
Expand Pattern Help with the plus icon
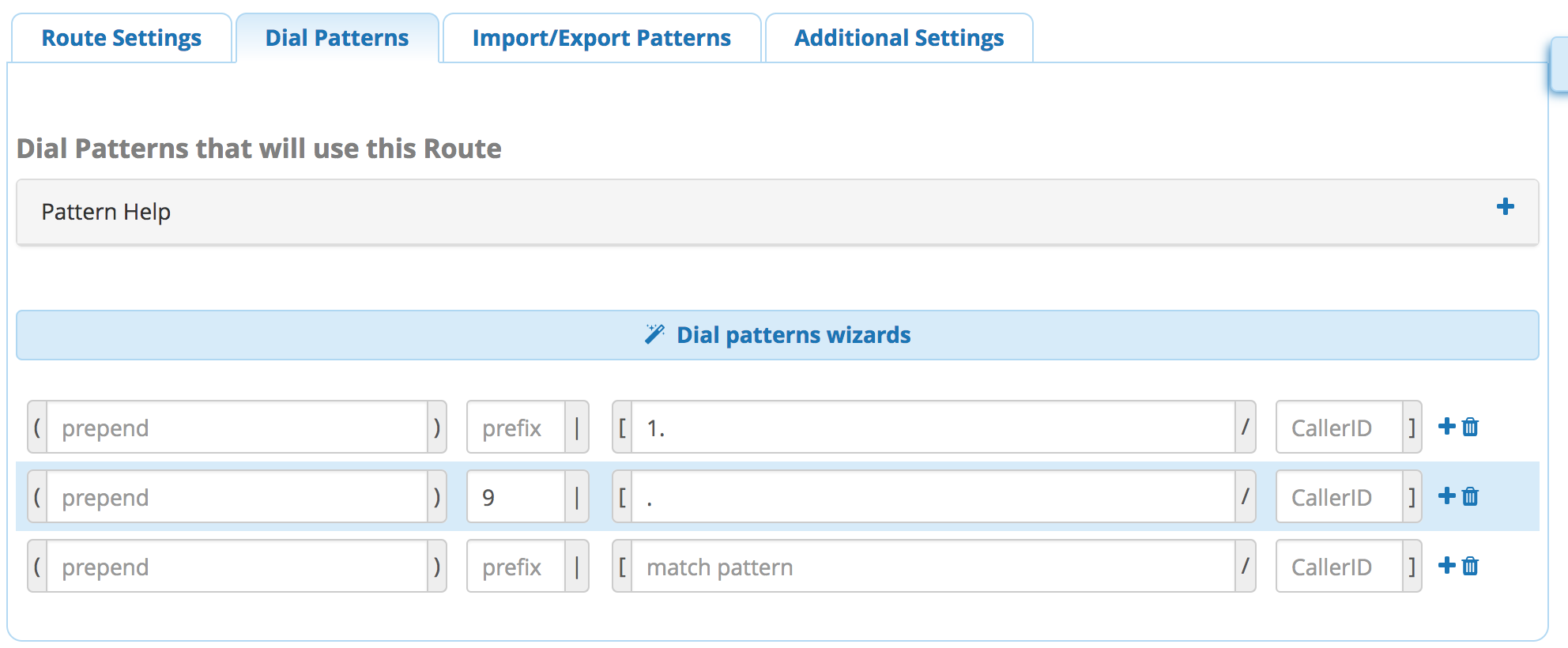tap(1505, 207)
